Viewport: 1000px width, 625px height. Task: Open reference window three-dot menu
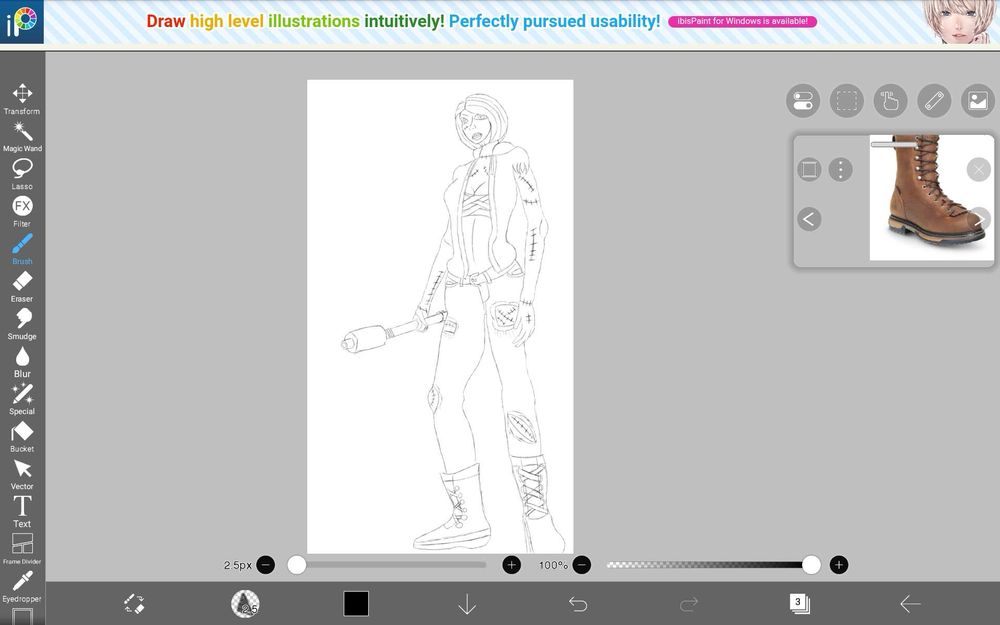coord(841,170)
